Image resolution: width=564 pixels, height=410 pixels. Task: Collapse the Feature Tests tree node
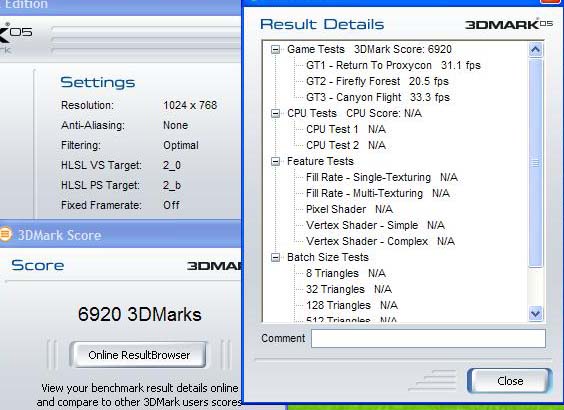point(276,161)
